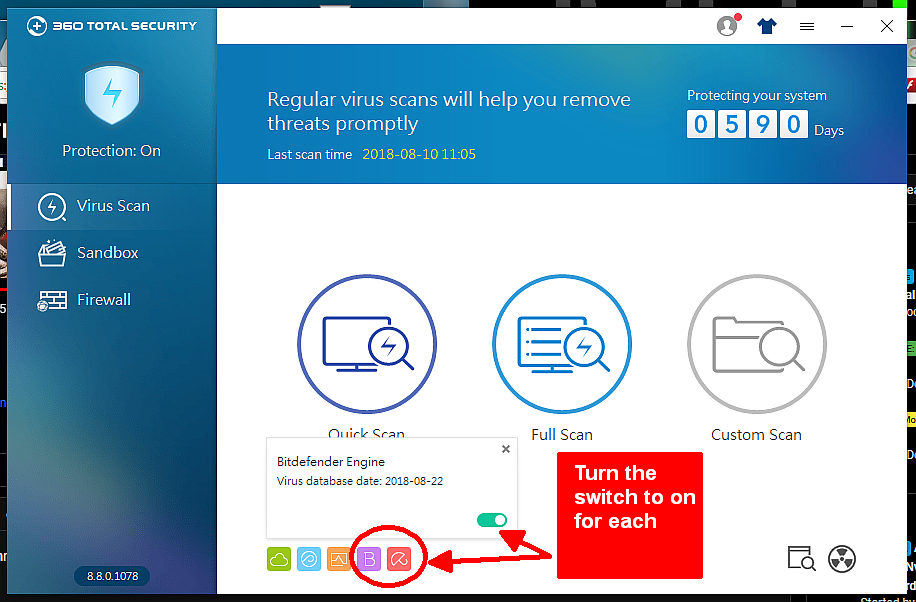Click the Protection: On status text
The height and width of the screenshot is (602, 916).
(112, 151)
